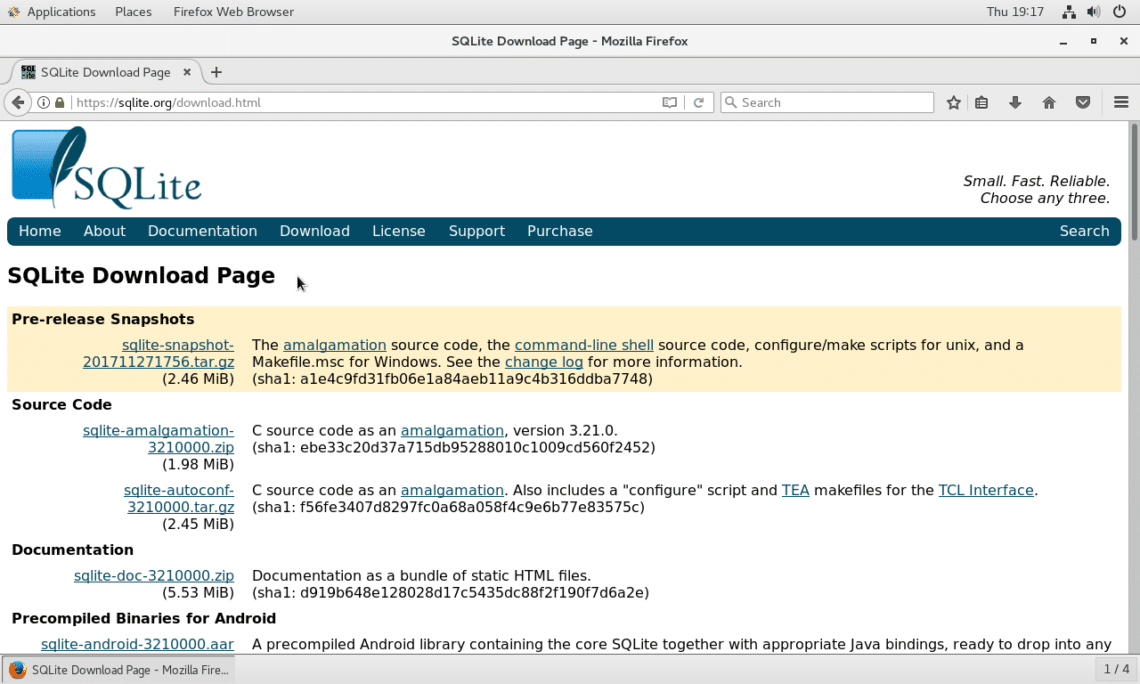1140x684 pixels.
Task: Open the Documentation menu on SQLite navbar
Action: pyautogui.click(x=202, y=231)
